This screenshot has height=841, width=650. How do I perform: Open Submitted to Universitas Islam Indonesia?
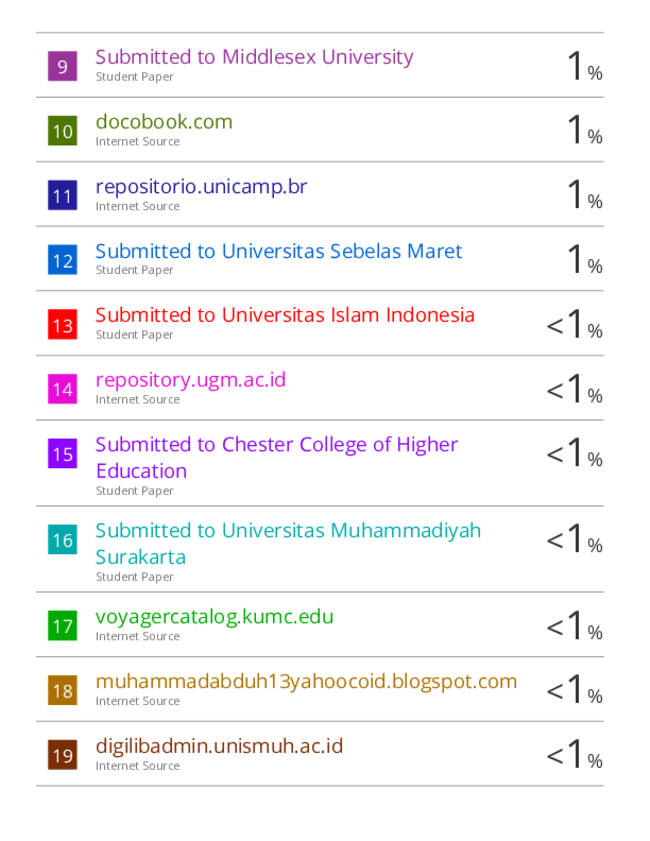[285, 315]
